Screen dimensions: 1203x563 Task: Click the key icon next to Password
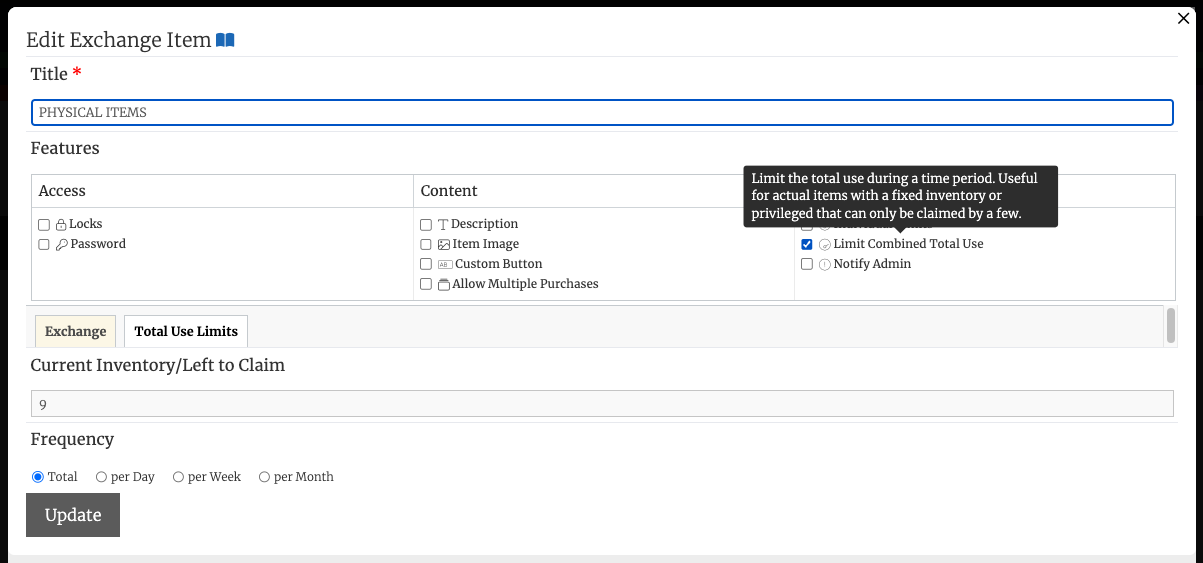tap(61, 244)
